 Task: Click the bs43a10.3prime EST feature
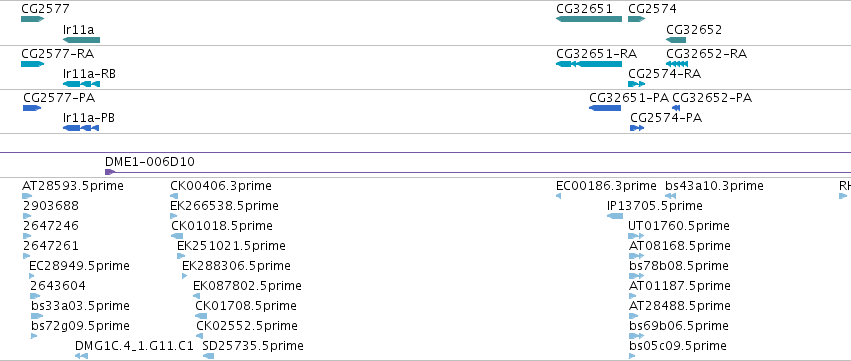click(x=670, y=196)
